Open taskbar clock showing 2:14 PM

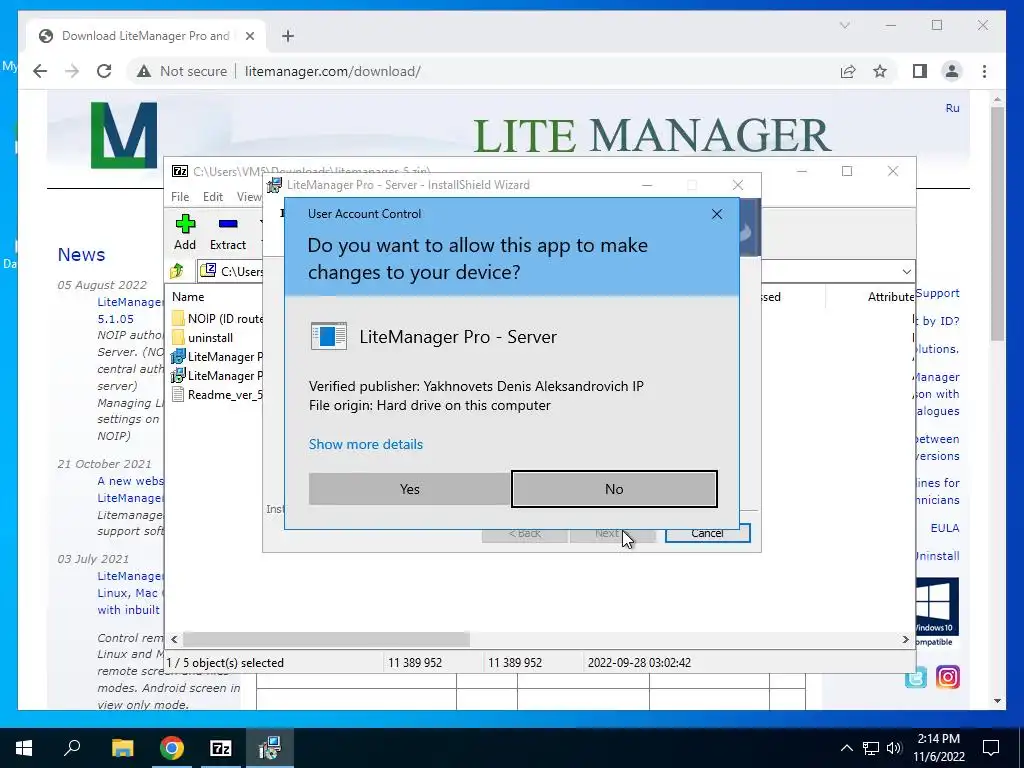pos(938,748)
